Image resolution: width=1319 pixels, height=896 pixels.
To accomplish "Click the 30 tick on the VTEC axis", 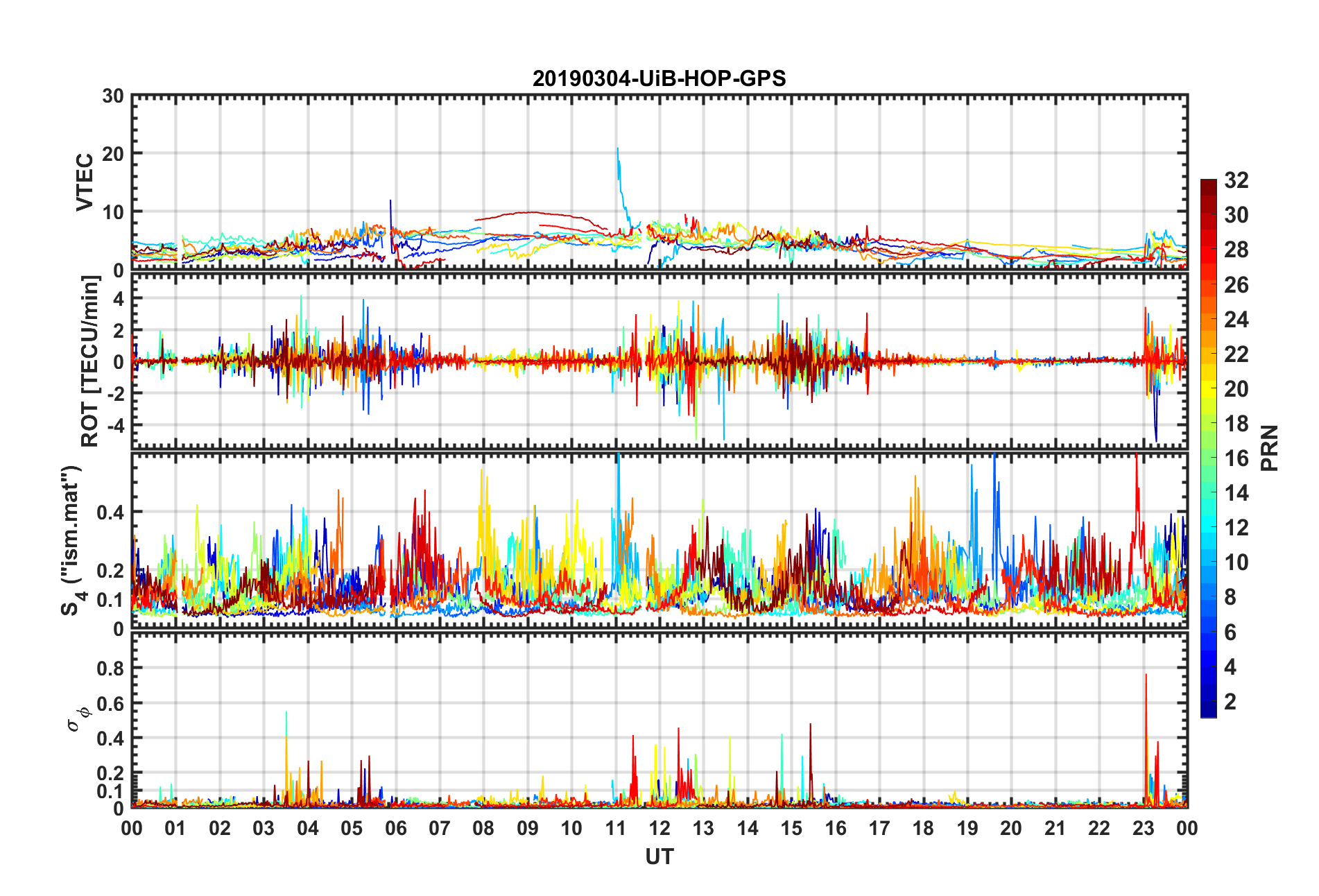I will pos(113,96).
